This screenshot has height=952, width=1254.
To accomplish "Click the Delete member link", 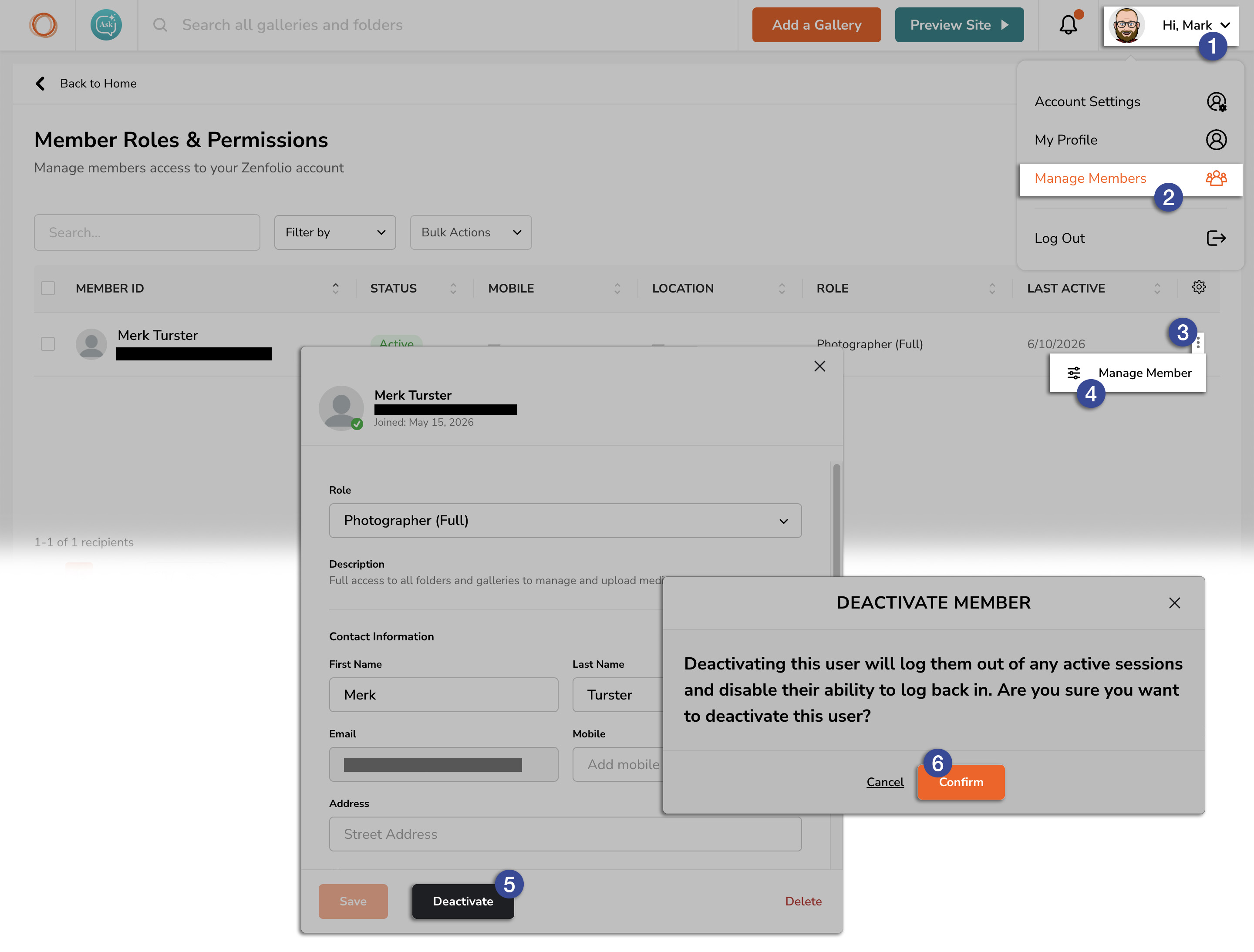I will coord(803,902).
